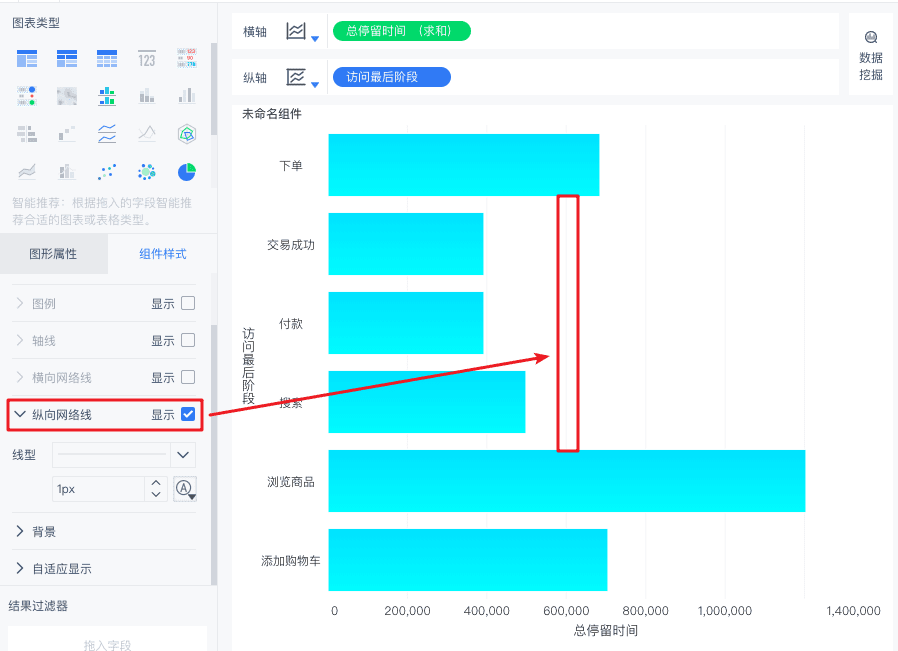Click the 下单 bar in chart
This screenshot has height=651, width=898.
[464, 165]
